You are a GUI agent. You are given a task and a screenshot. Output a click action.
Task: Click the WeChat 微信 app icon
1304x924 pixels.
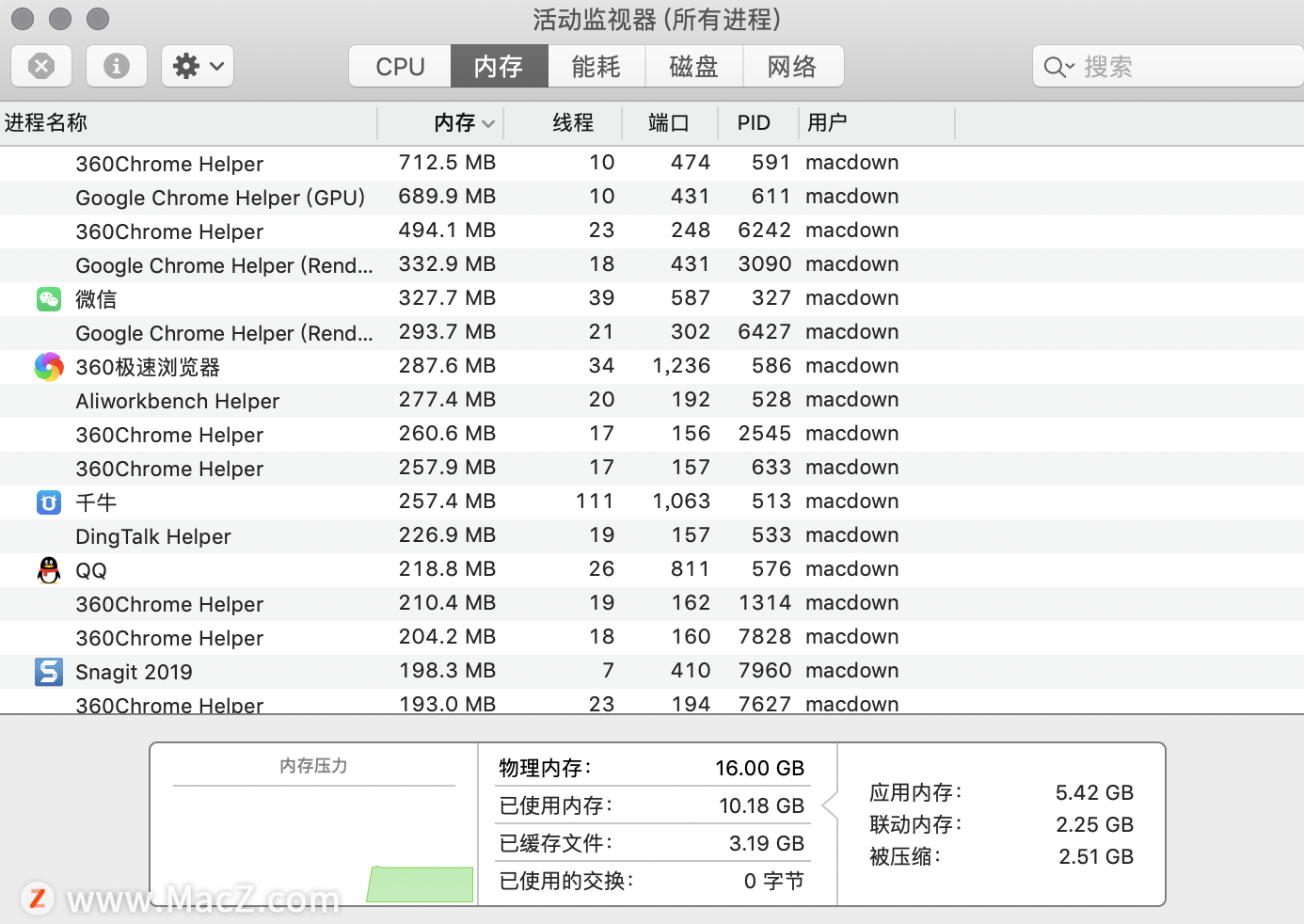tap(49, 299)
